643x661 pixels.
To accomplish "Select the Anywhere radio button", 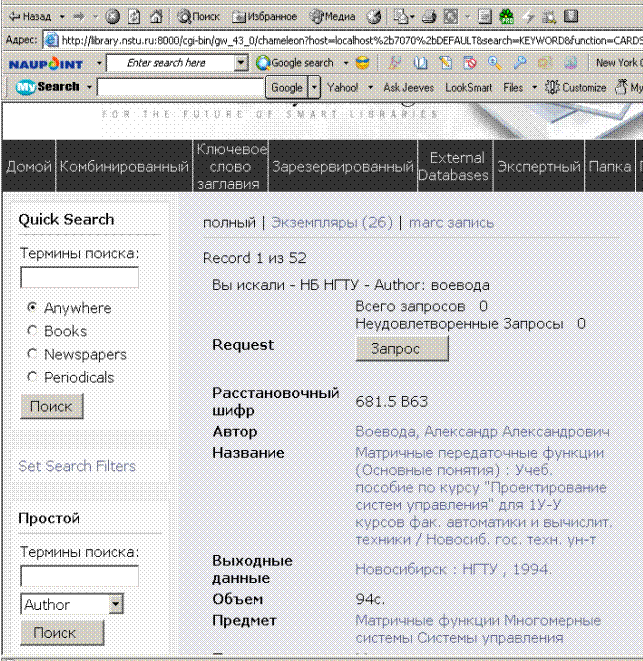I will [x=33, y=308].
